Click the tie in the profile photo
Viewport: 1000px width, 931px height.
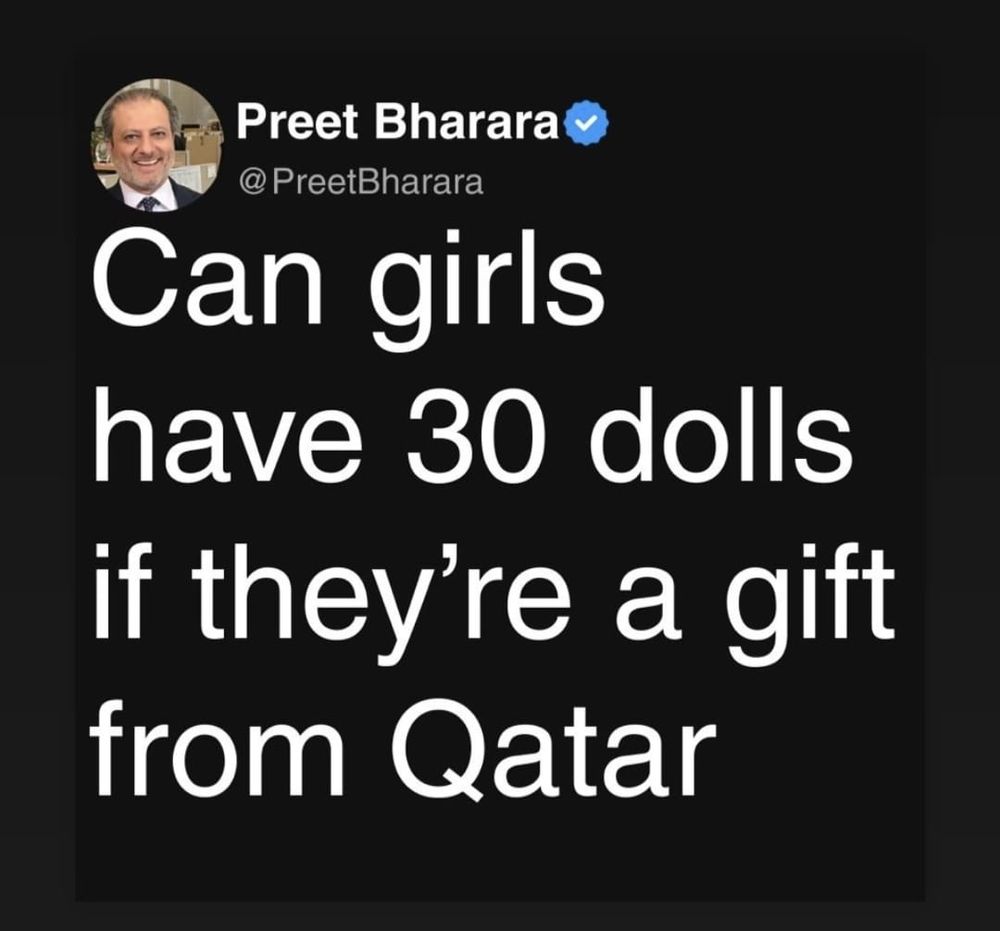click(149, 204)
